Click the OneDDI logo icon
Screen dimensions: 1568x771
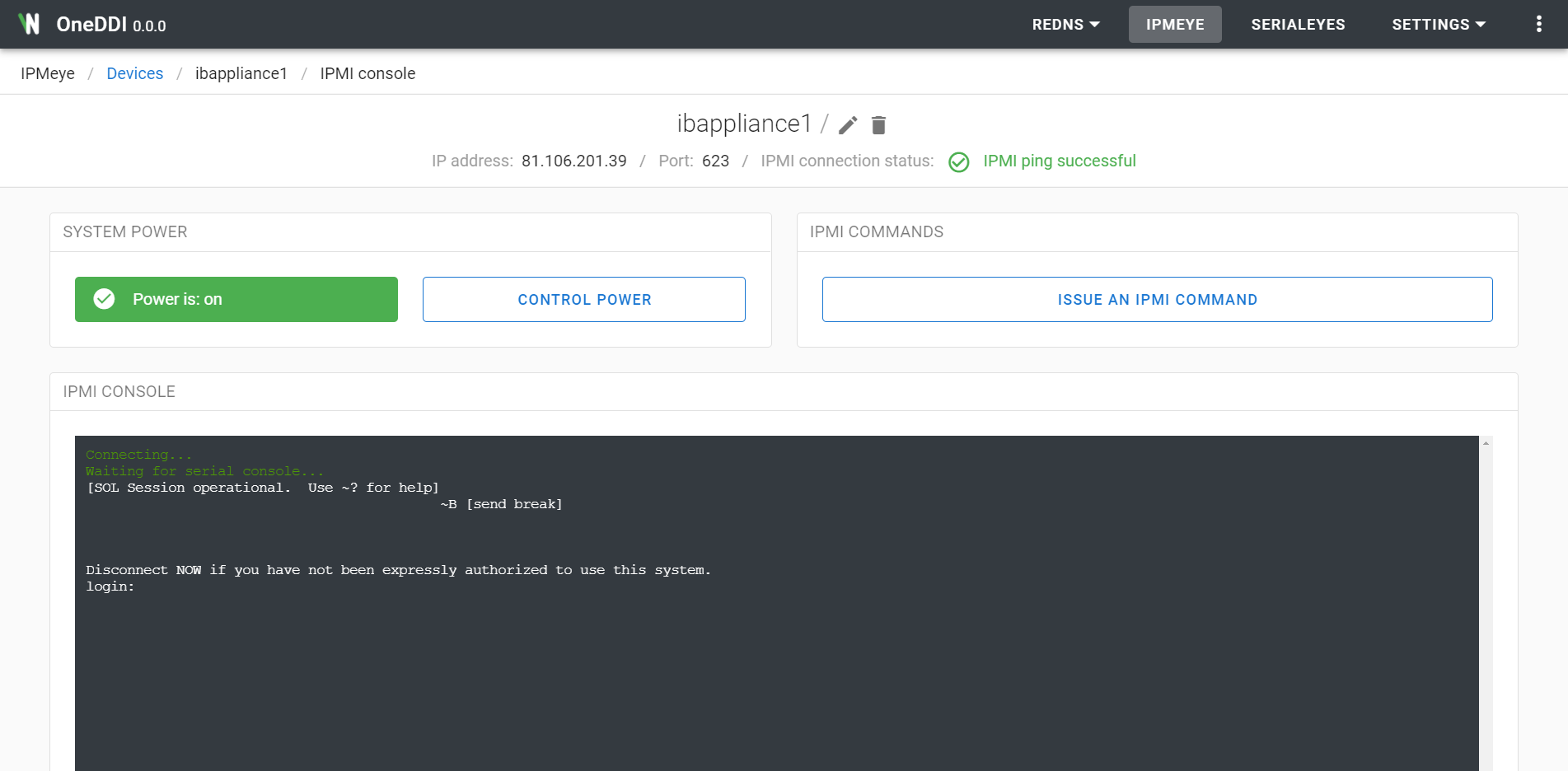point(29,24)
